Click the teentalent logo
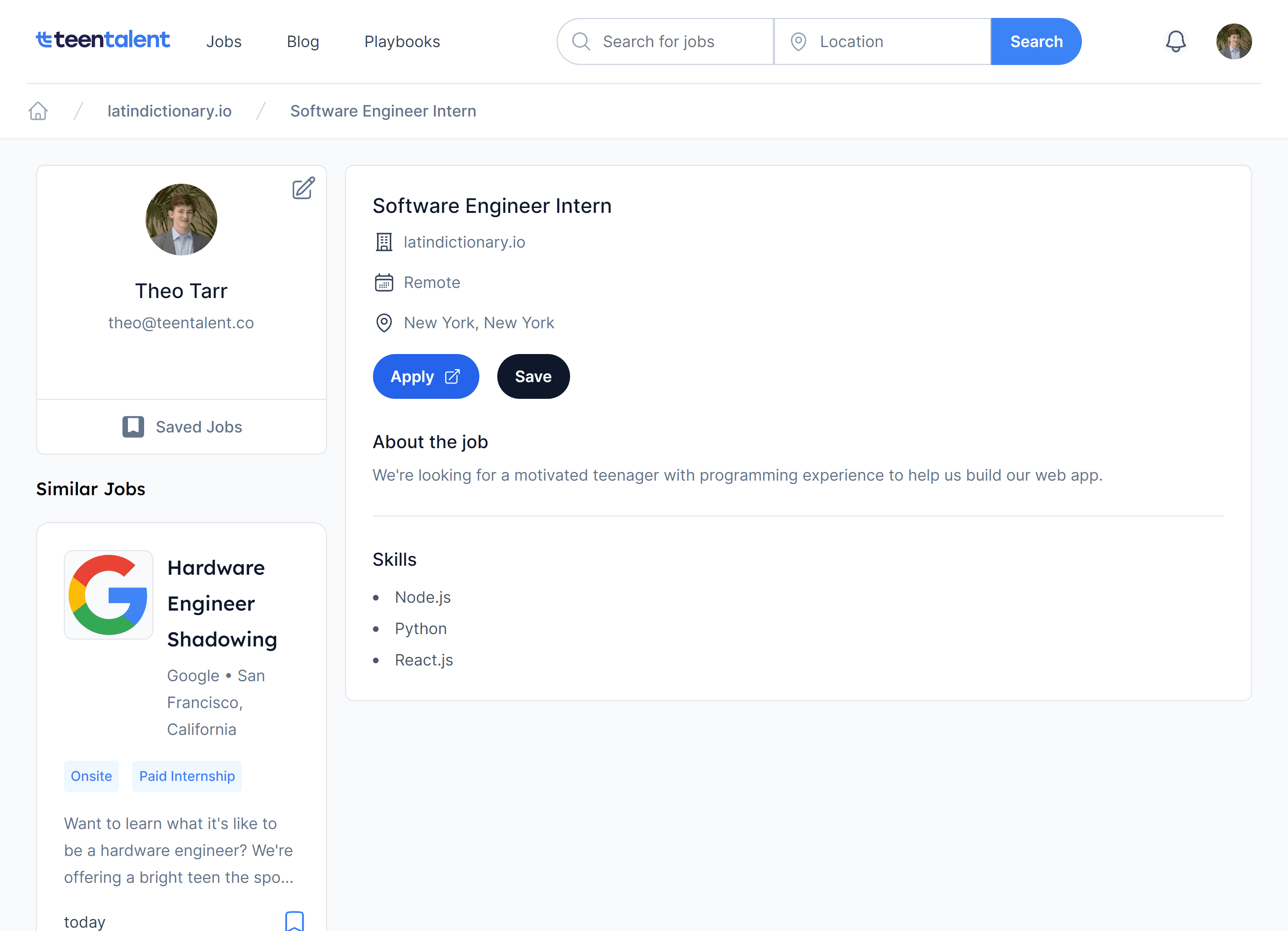Viewport: 1288px width, 931px height. click(x=103, y=40)
